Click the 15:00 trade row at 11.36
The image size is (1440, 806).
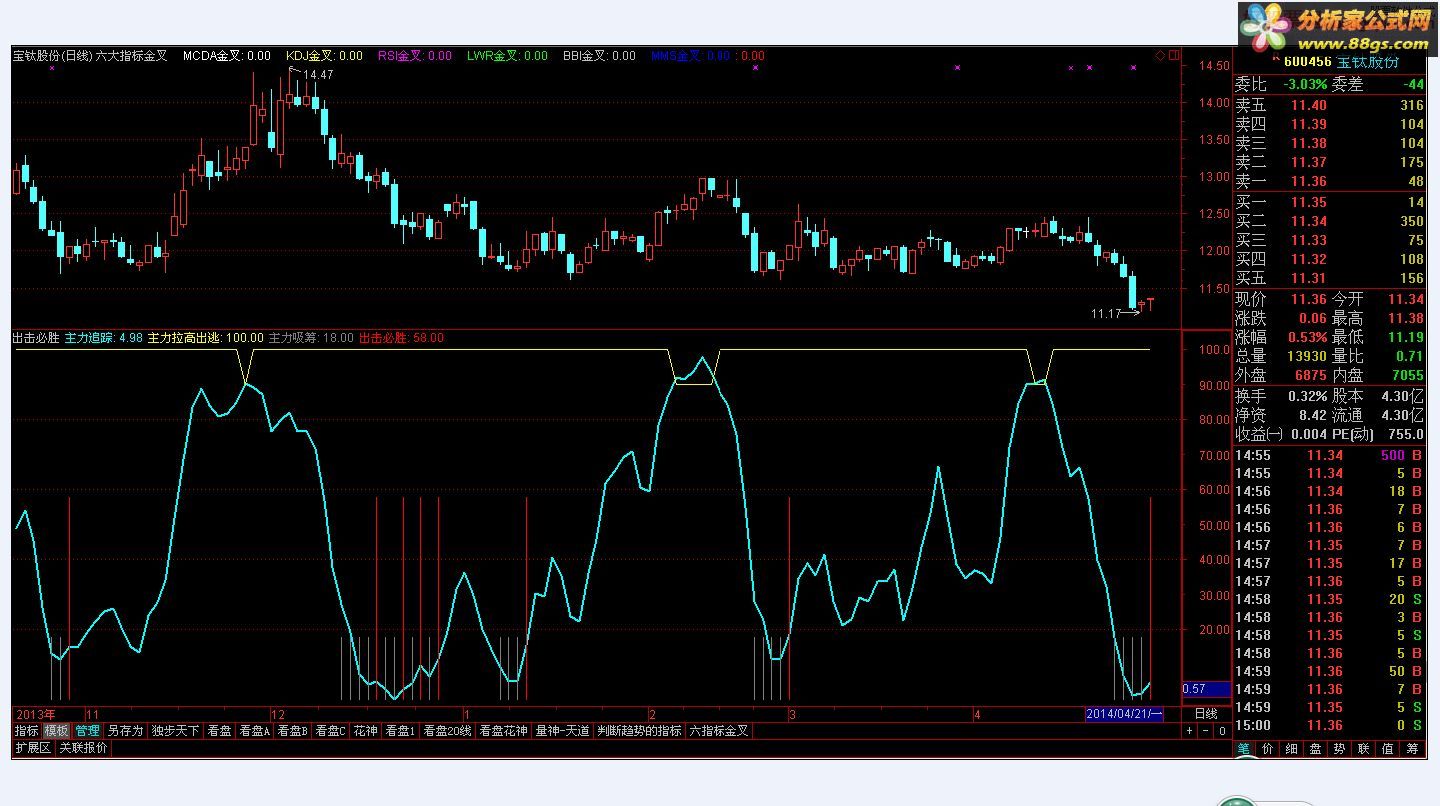[x=1330, y=725]
